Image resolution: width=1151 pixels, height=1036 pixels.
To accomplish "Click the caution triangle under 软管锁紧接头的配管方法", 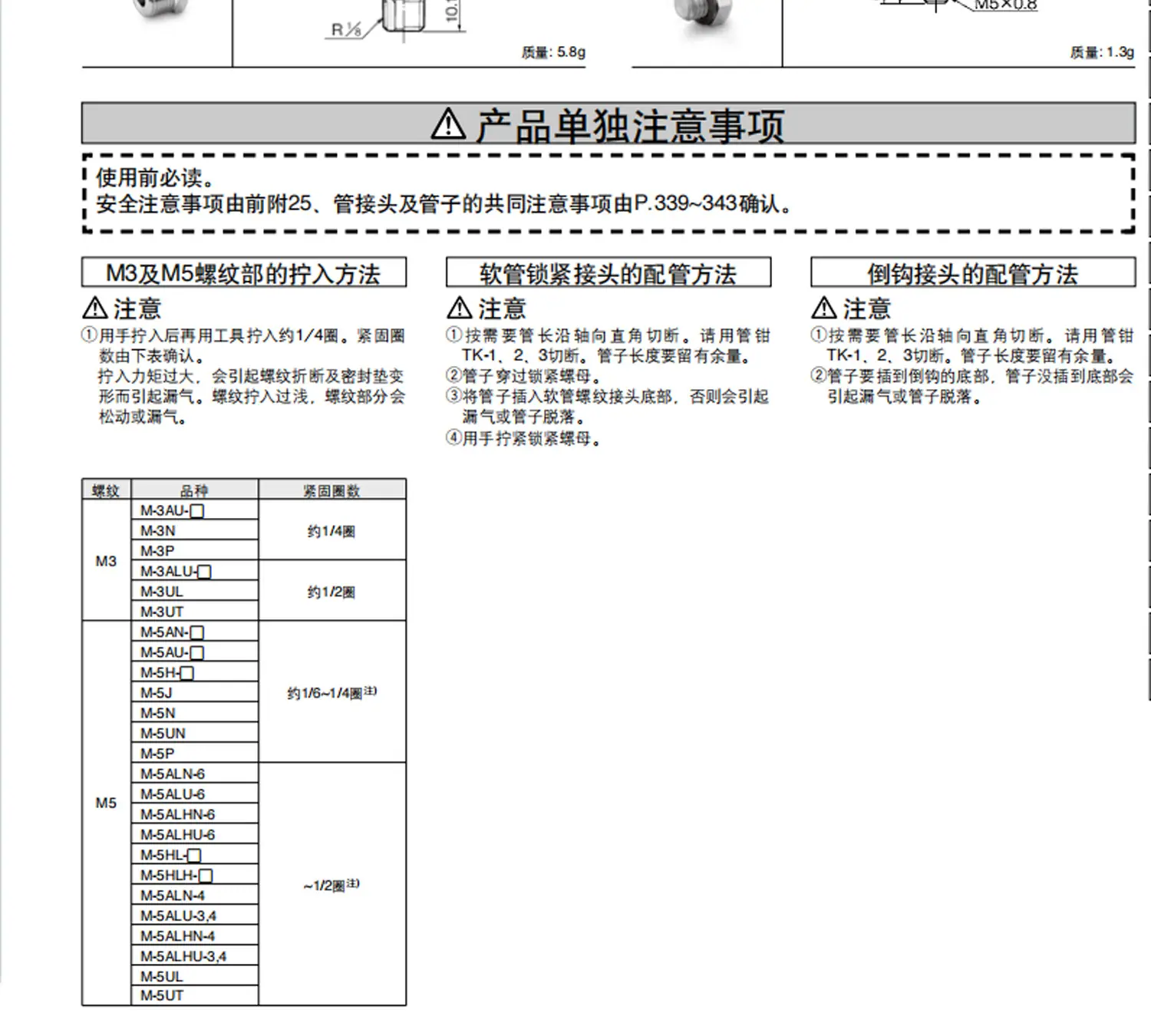I will pyautogui.click(x=459, y=308).
